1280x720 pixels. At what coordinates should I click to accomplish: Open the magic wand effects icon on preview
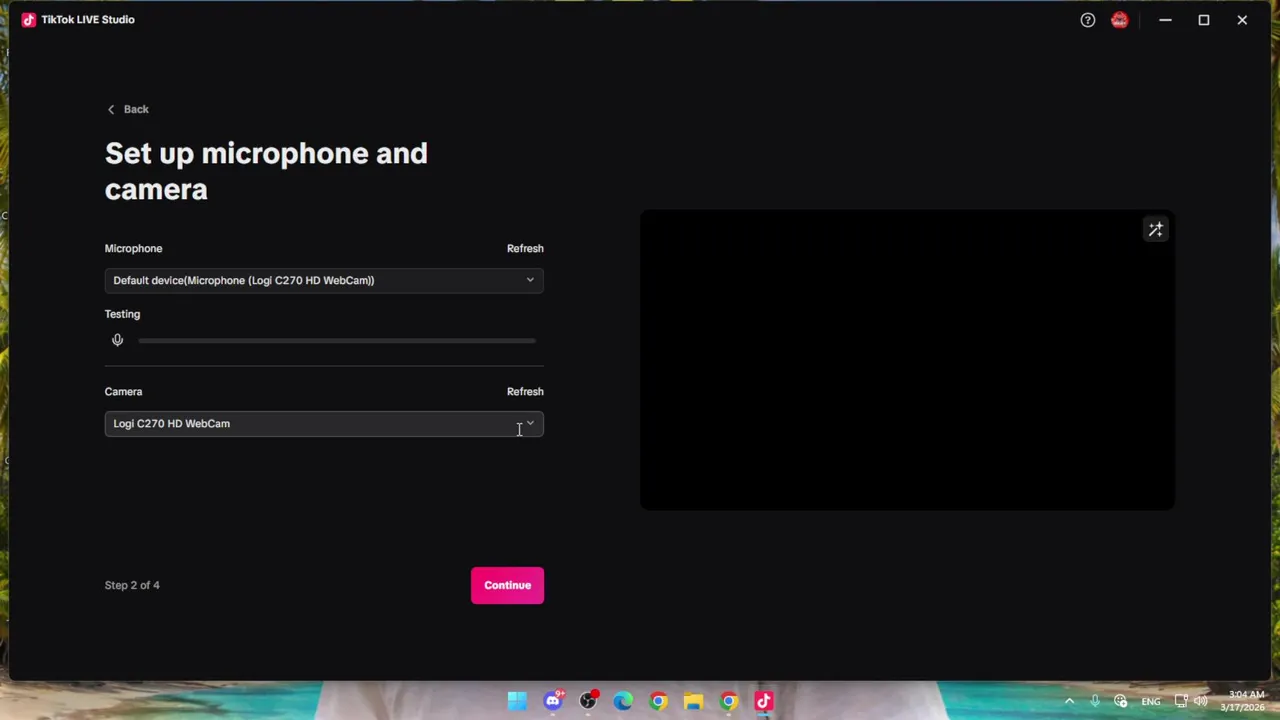pyautogui.click(x=1155, y=230)
